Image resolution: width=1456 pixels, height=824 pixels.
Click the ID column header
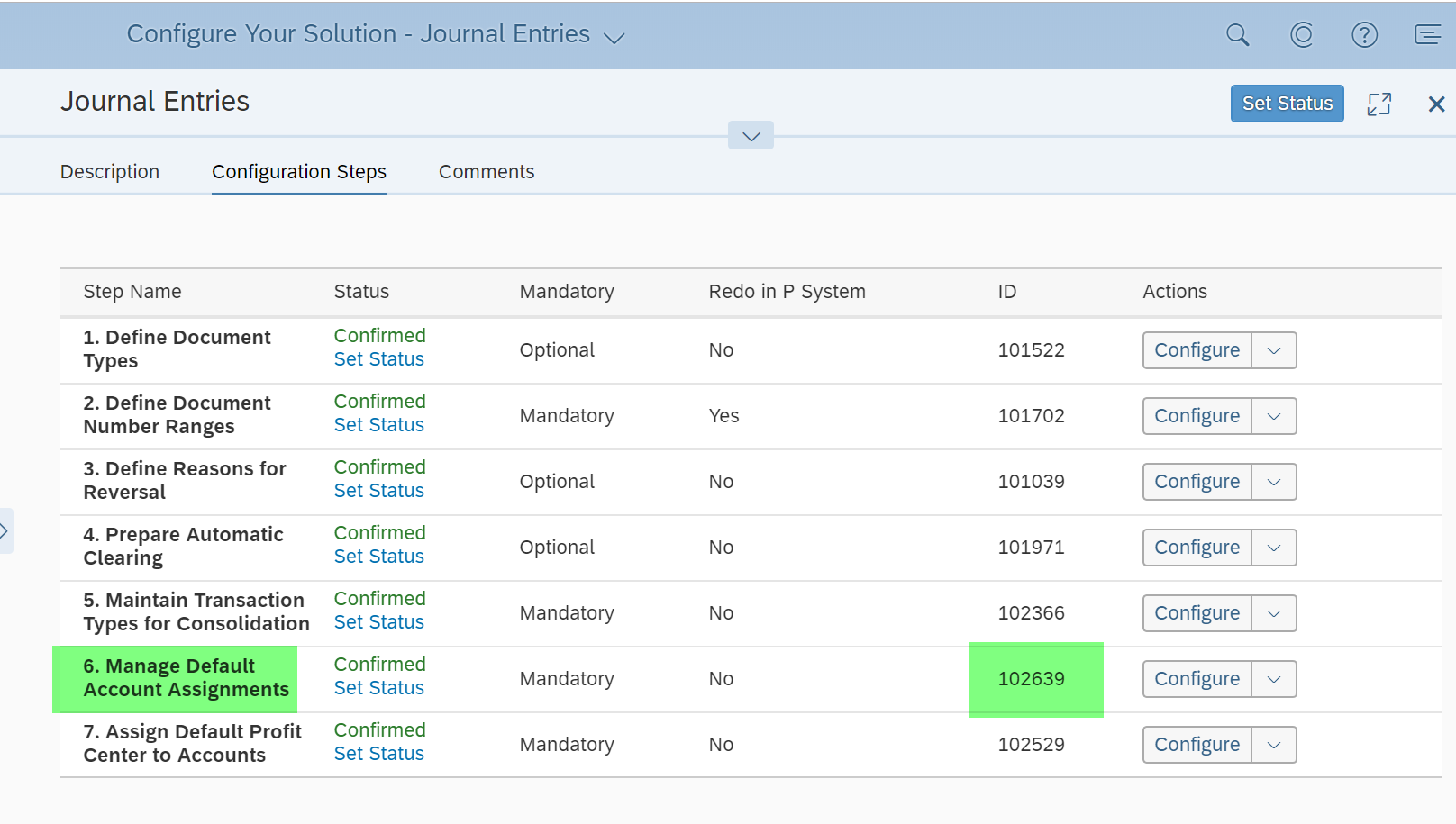click(1006, 292)
